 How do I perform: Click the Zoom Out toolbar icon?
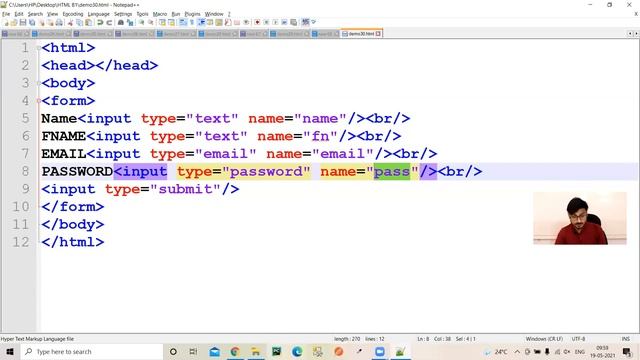pos(151,22)
